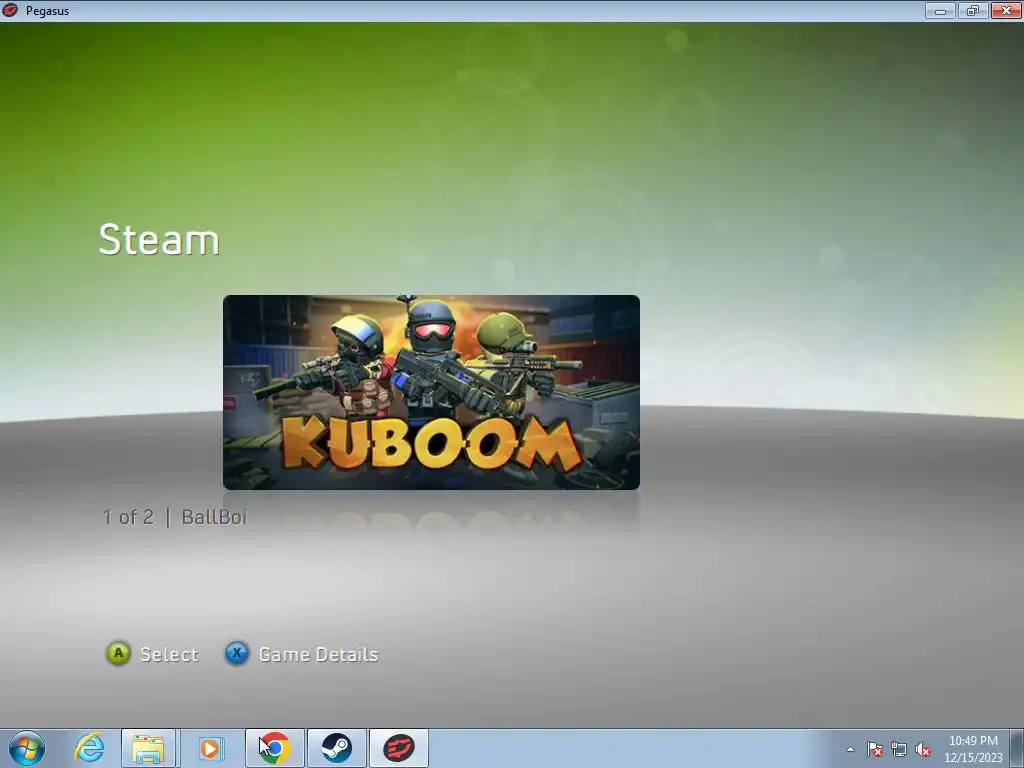Click the blue X Game Details button
The width and height of the screenshot is (1024, 768).
tap(236, 653)
